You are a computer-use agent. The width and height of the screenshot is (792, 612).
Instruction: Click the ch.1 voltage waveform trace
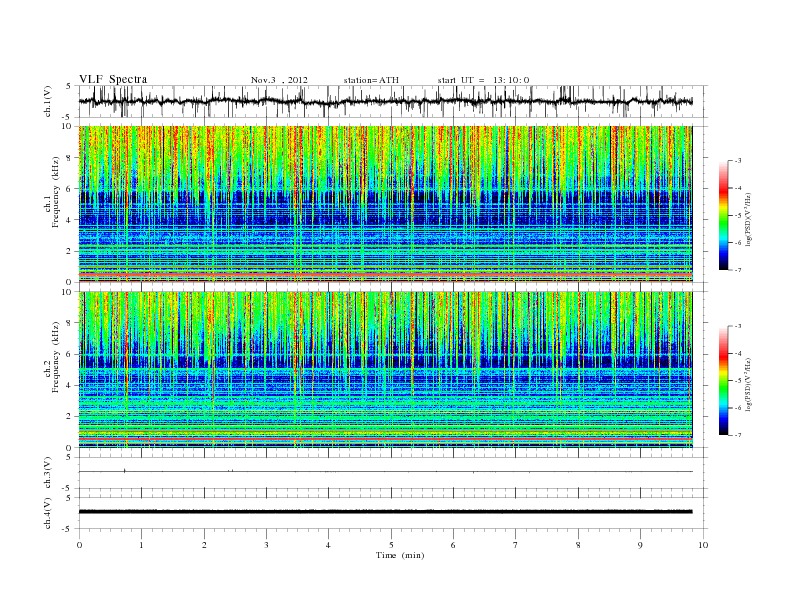[385, 101]
